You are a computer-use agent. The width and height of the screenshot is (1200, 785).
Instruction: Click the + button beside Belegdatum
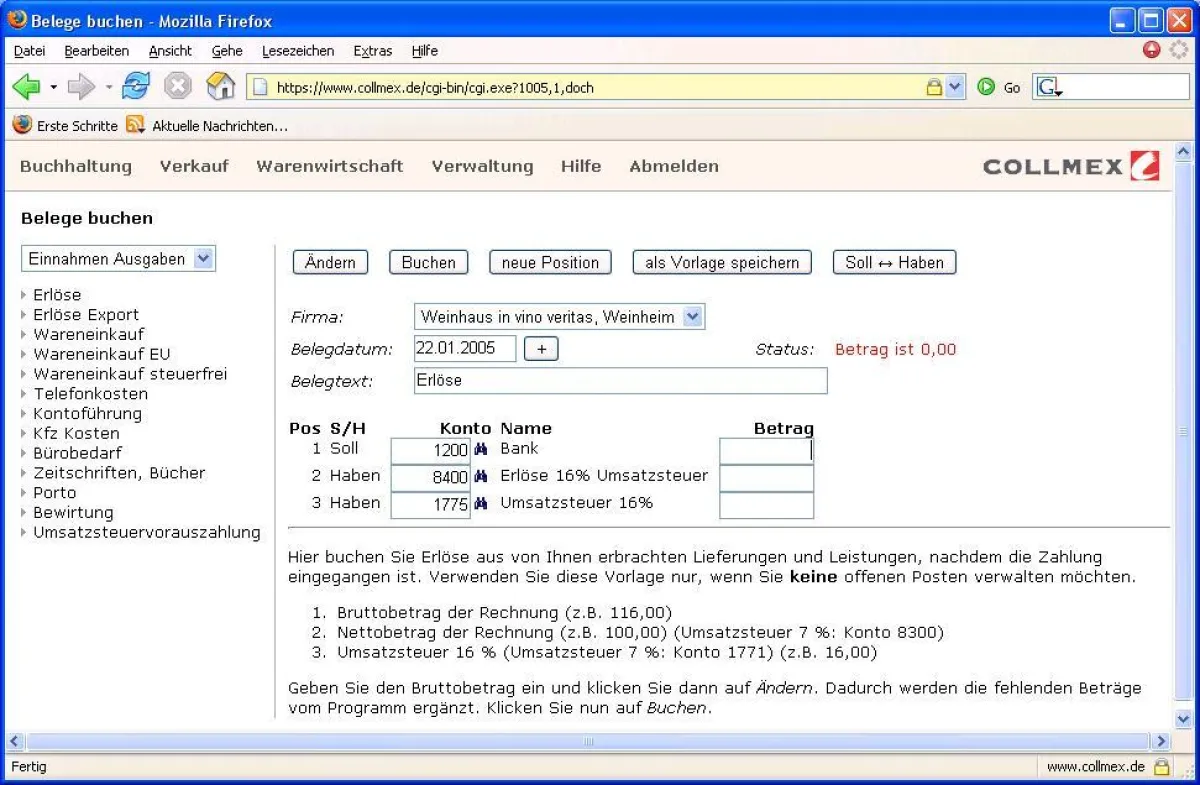(541, 349)
